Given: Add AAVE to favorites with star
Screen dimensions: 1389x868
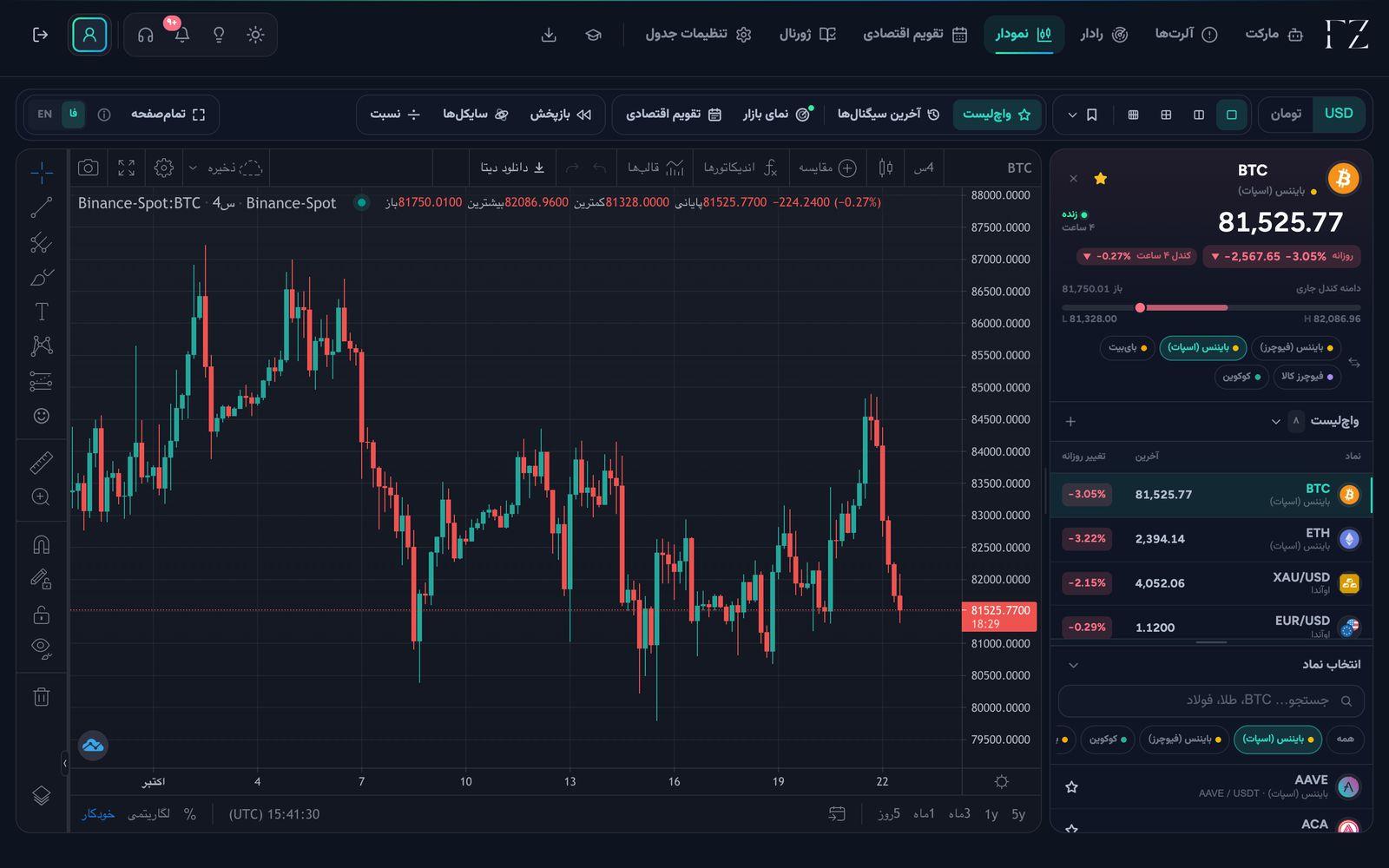Looking at the screenshot, I should click(1071, 787).
